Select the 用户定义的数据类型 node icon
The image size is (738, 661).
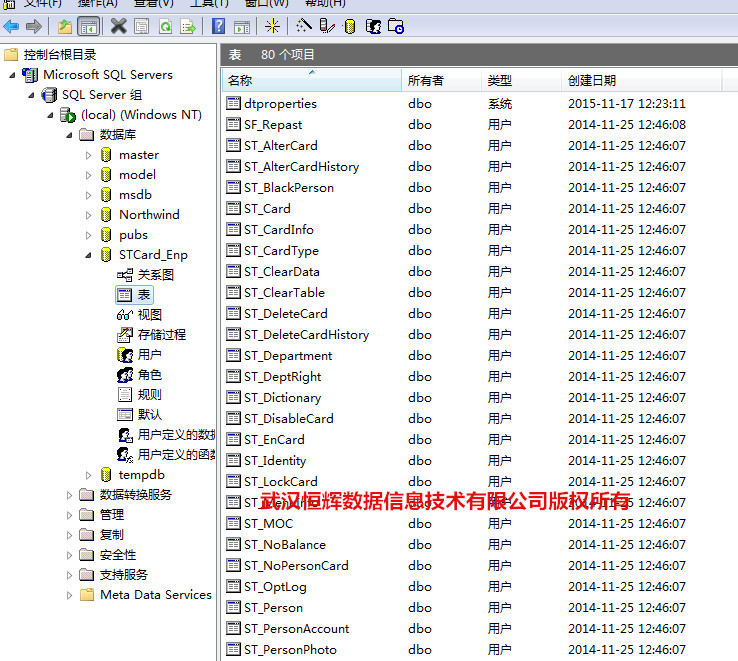click(125, 435)
